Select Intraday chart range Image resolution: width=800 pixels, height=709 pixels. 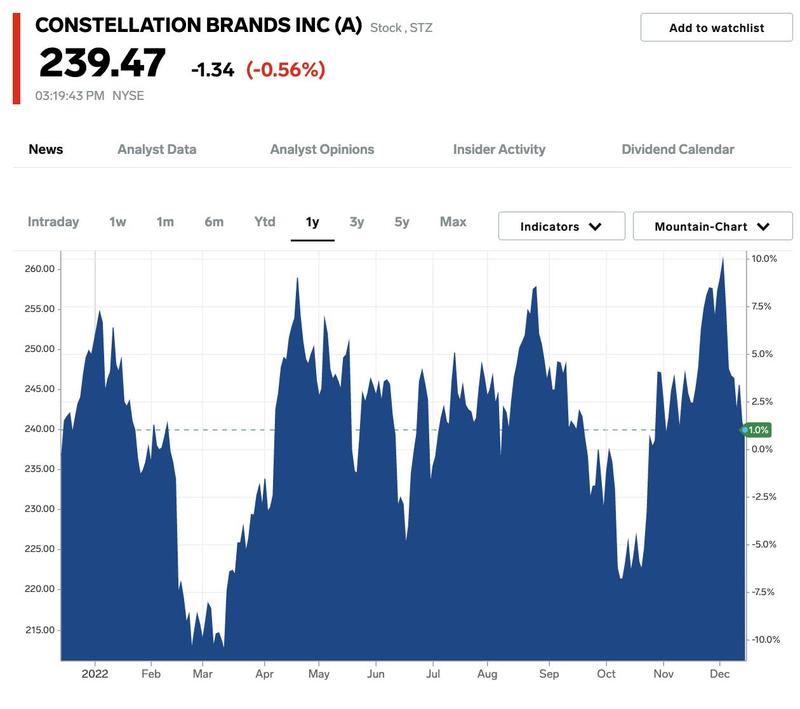coord(53,222)
